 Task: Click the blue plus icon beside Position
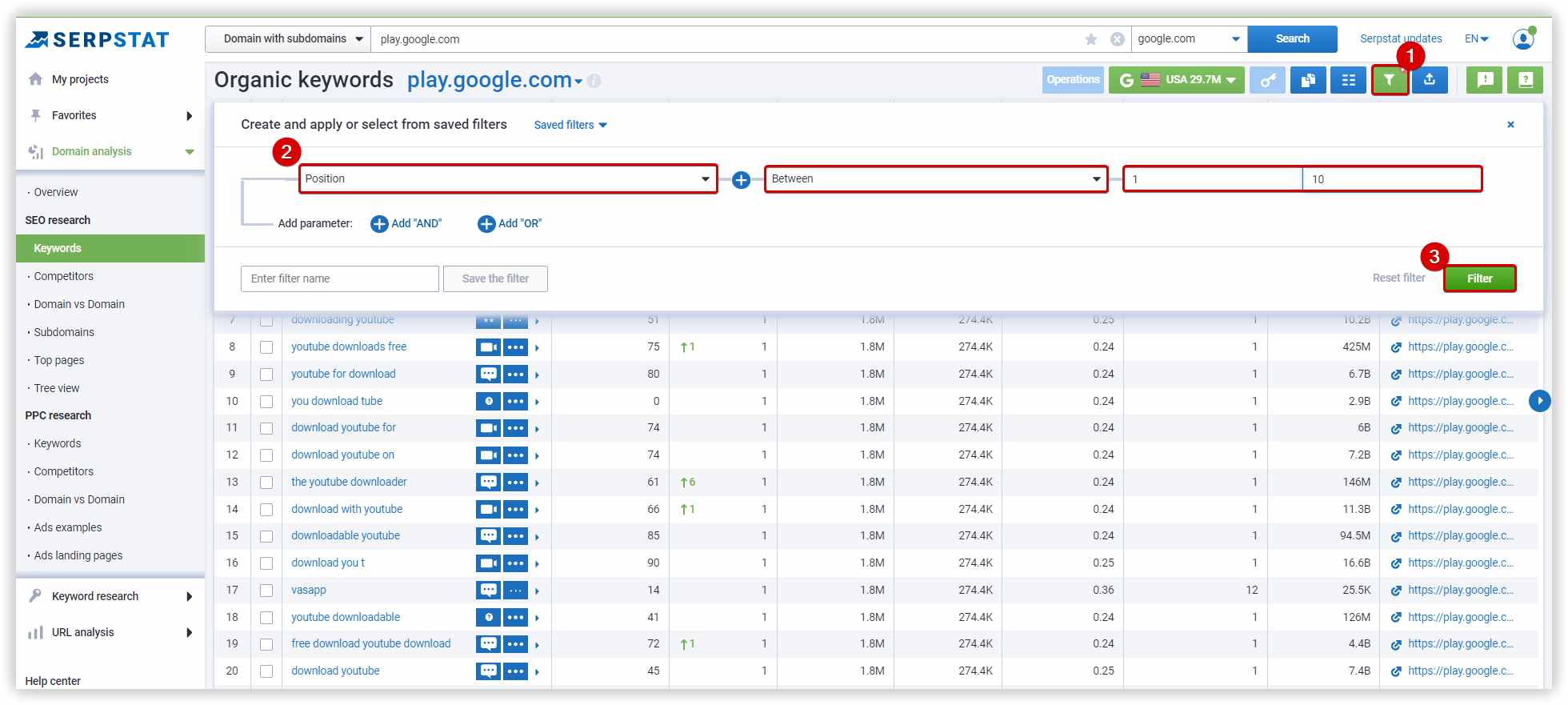(x=741, y=180)
